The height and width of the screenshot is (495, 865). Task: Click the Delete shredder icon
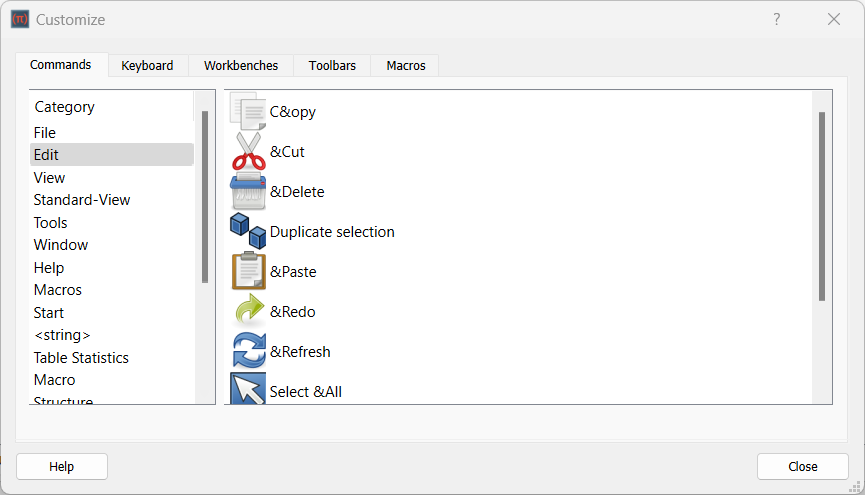[248, 191]
